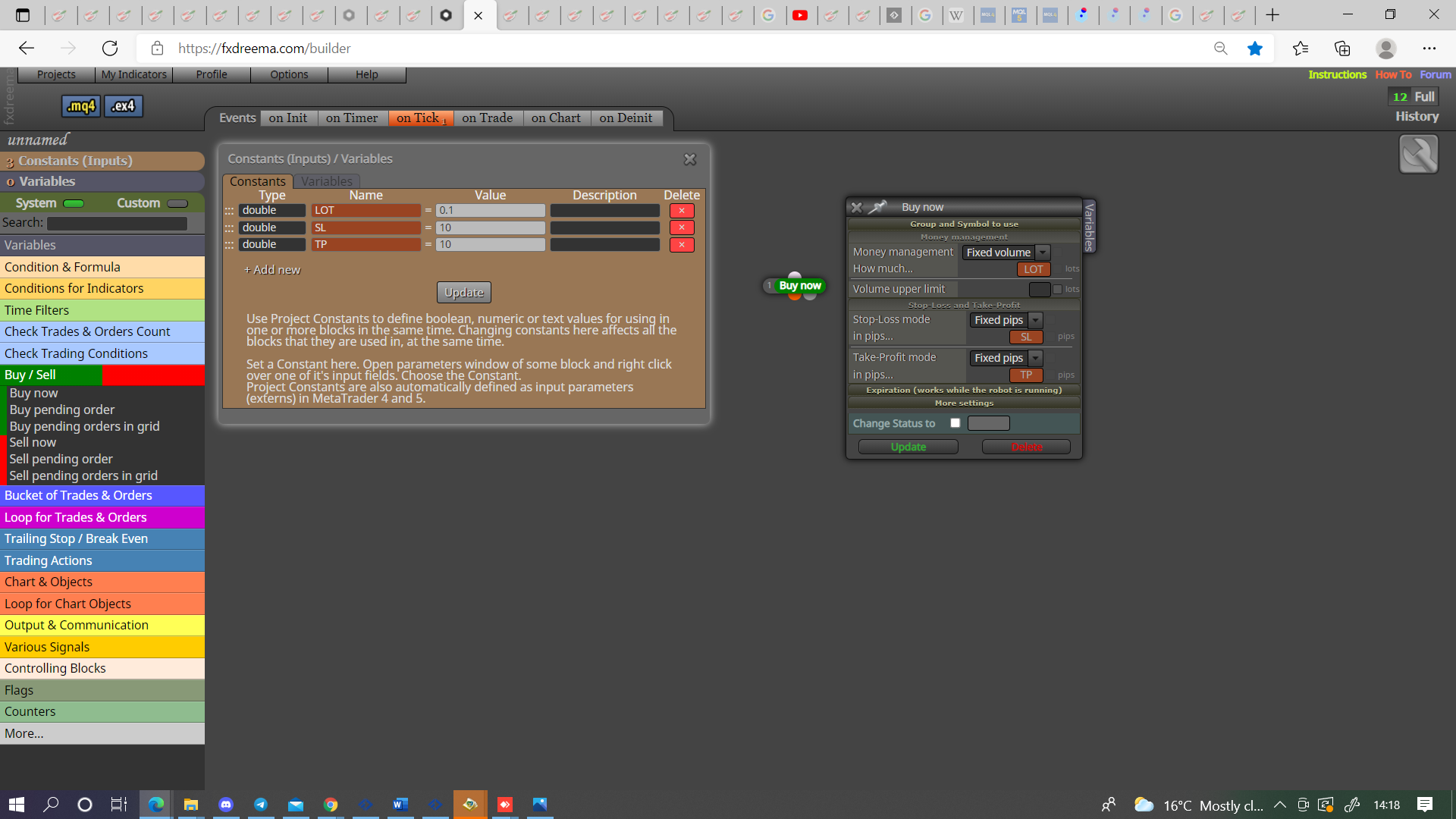Viewport: 1456px width, 819px height.
Task: Open the Stop-Loss mode dropdown
Action: point(1006,320)
